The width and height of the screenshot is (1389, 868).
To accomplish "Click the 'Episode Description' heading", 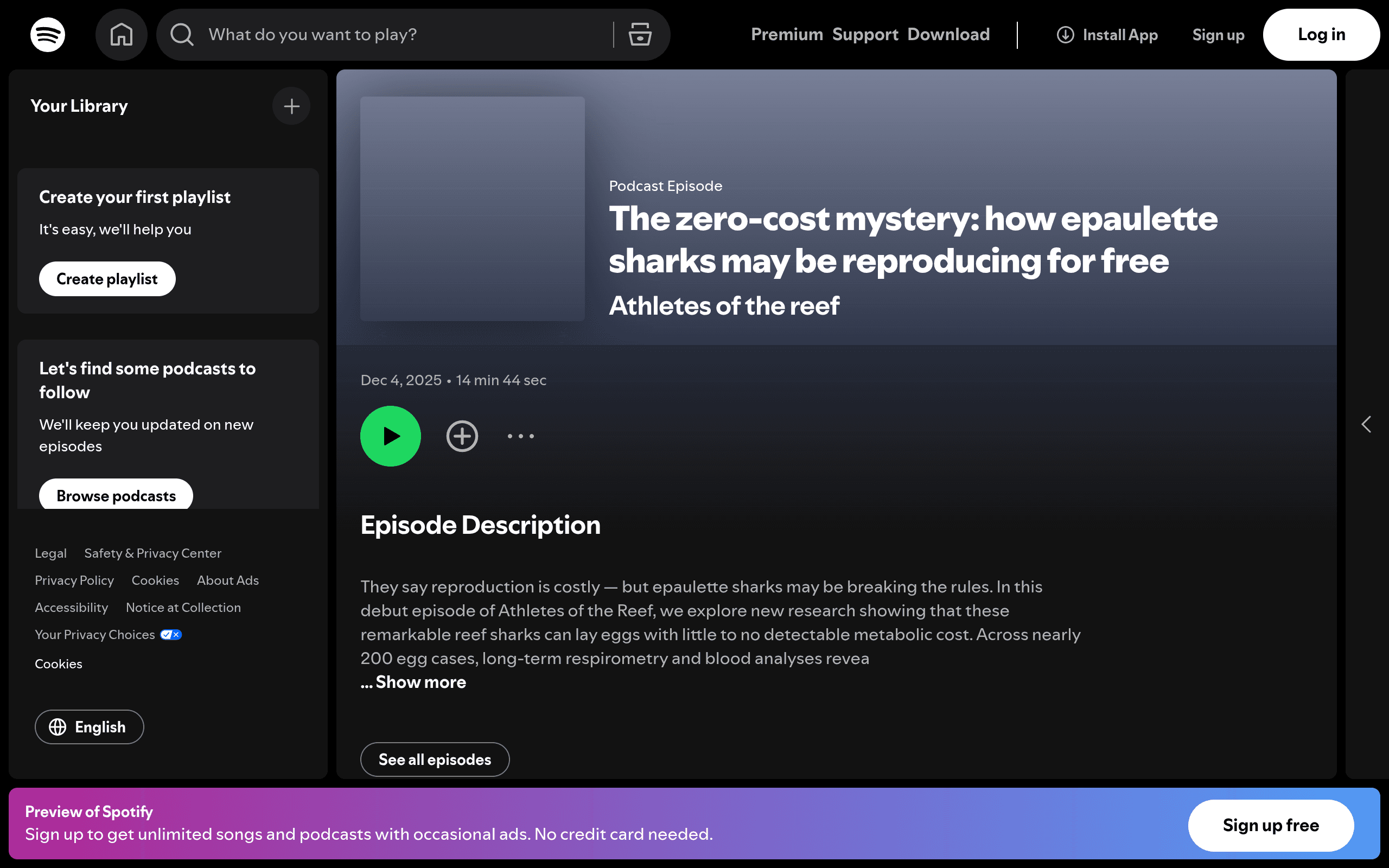I will (480, 525).
